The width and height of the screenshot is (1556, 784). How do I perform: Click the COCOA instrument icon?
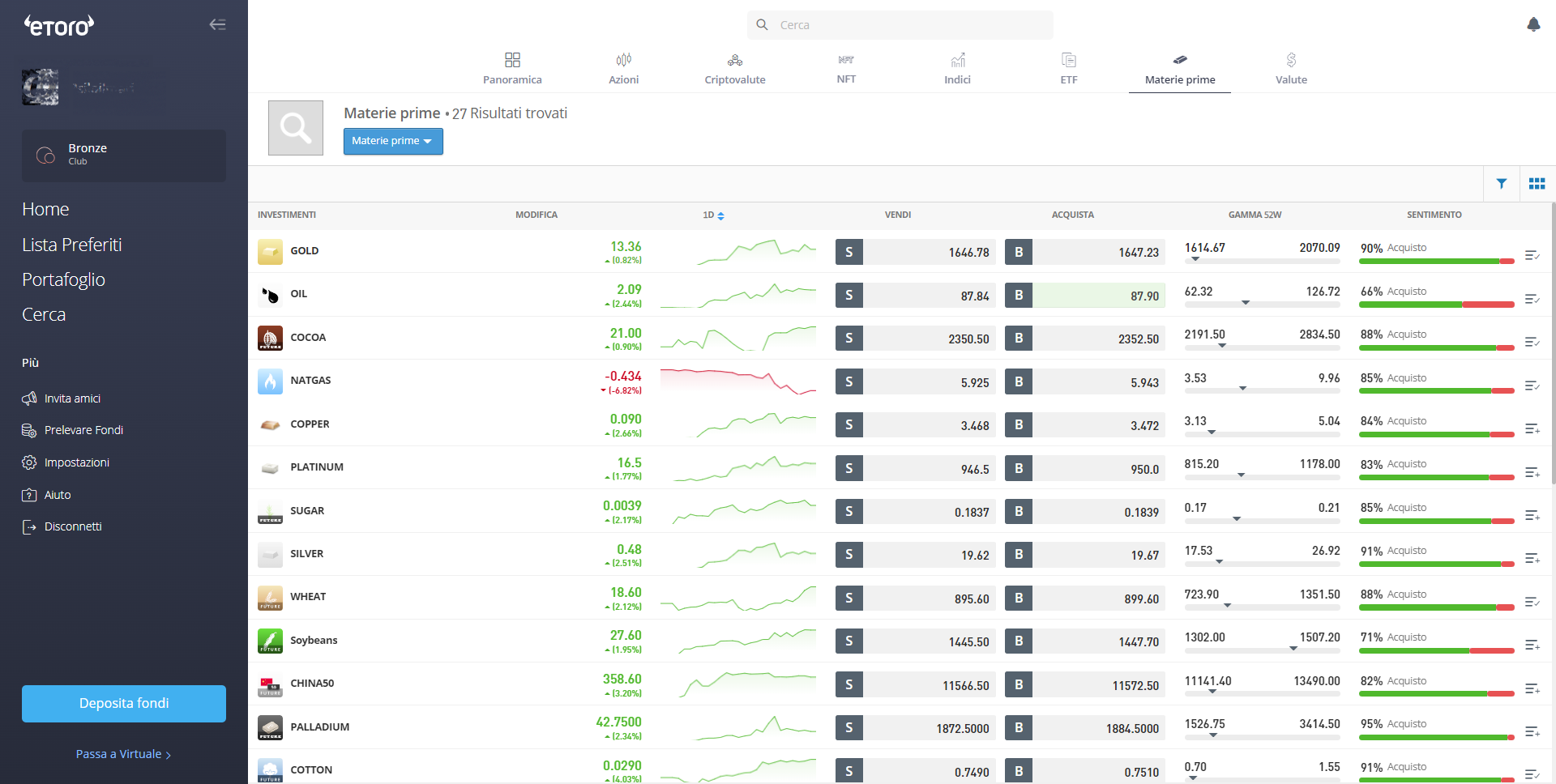click(270, 338)
